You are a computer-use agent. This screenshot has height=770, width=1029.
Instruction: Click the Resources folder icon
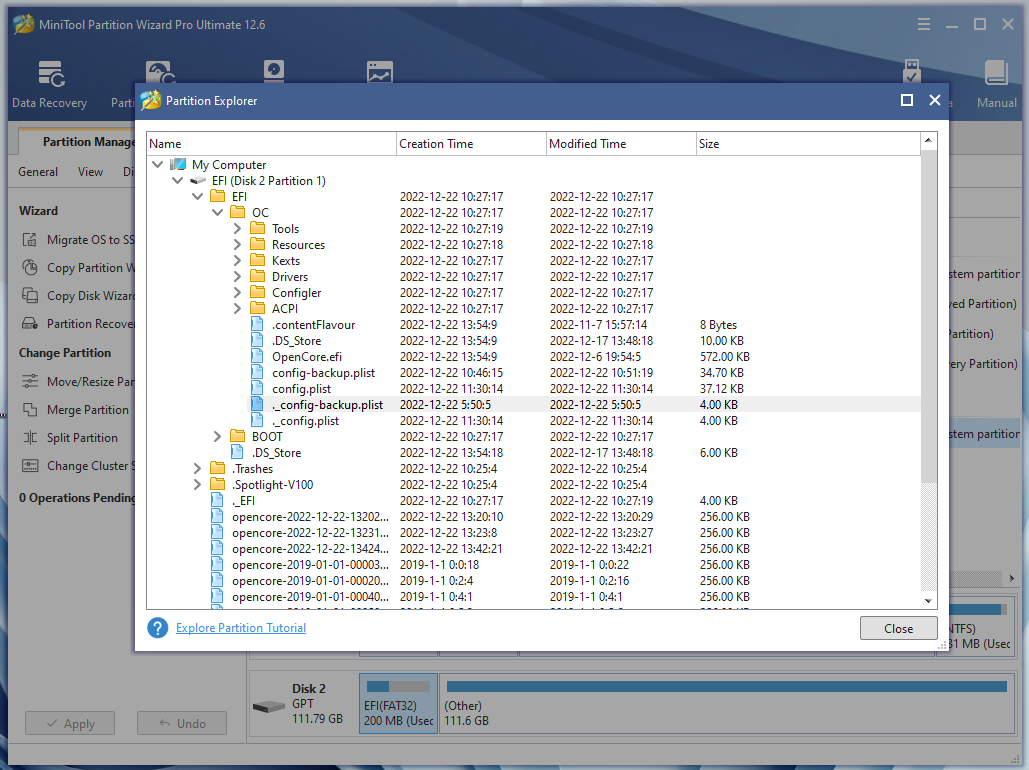click(x=258, y=244)
